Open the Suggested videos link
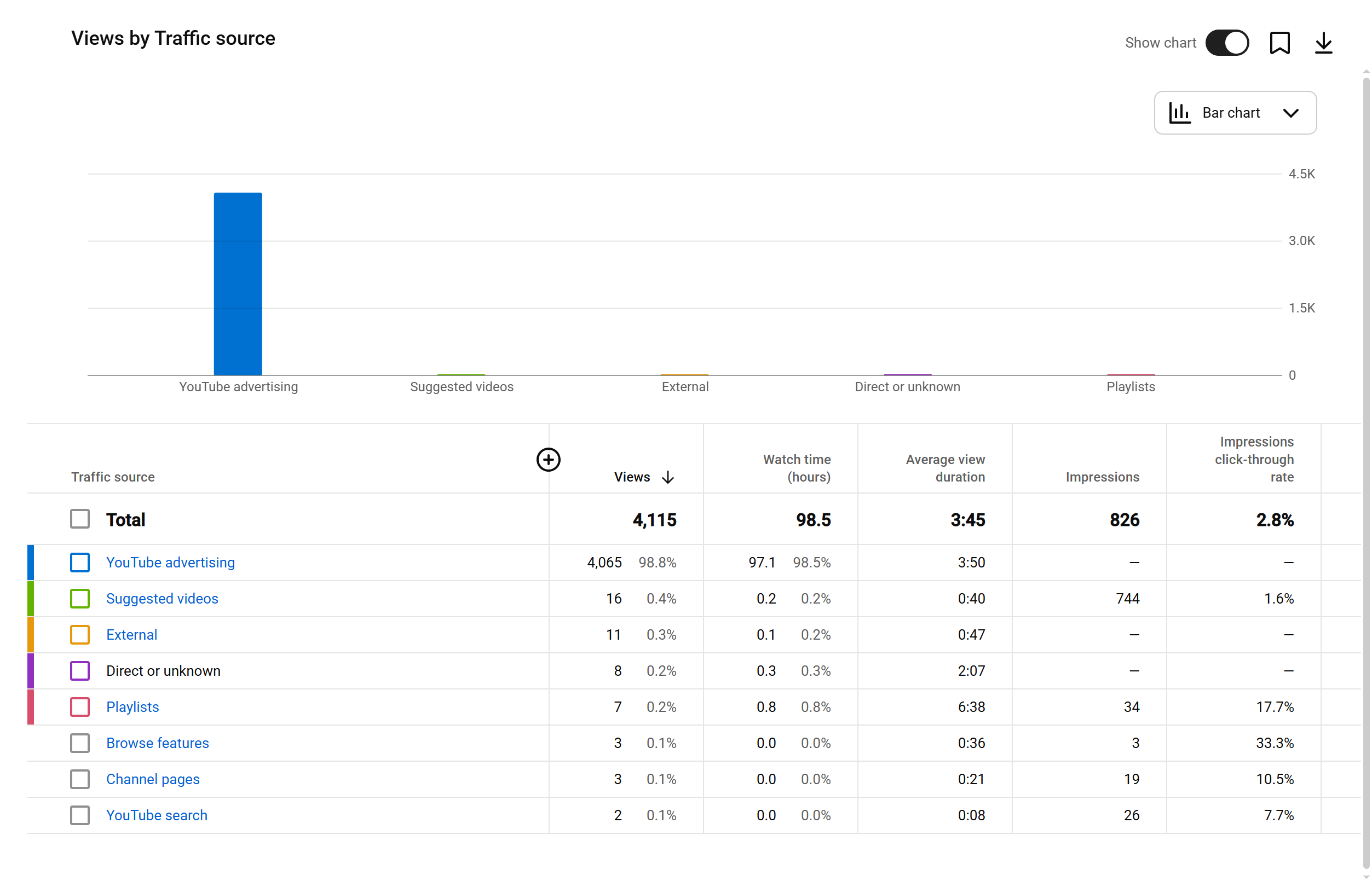The height and width of the screenshot is (881, 1372). click(162, 599)
